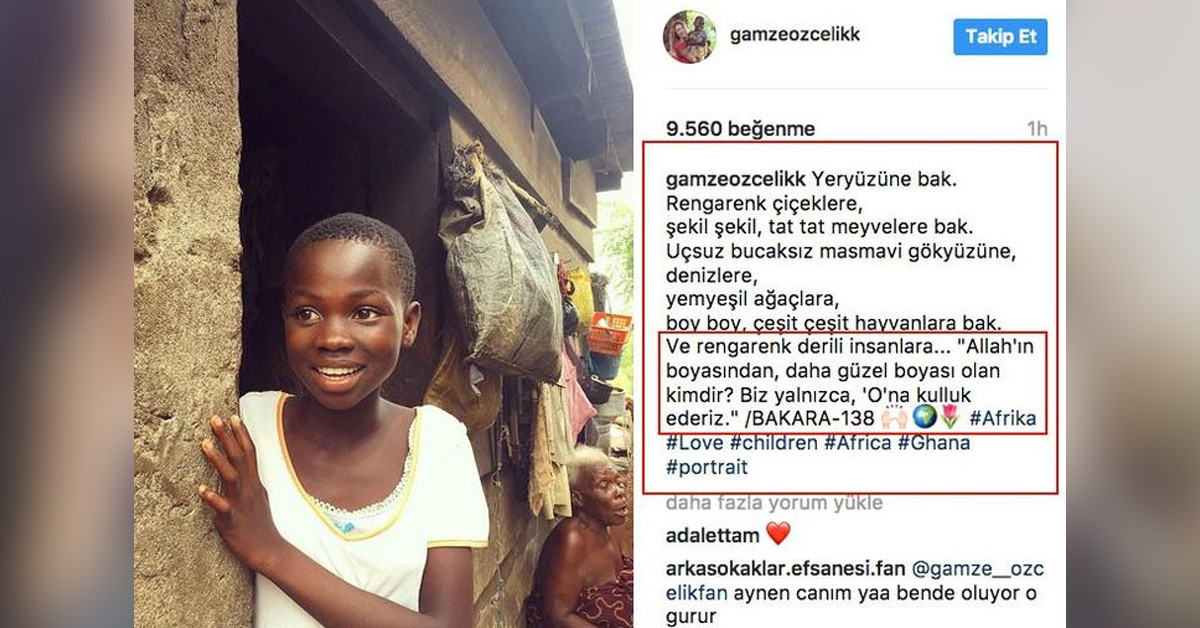Click the red heart emoji comment
This screenshot has height=628, width=1200.
[778, 535]
